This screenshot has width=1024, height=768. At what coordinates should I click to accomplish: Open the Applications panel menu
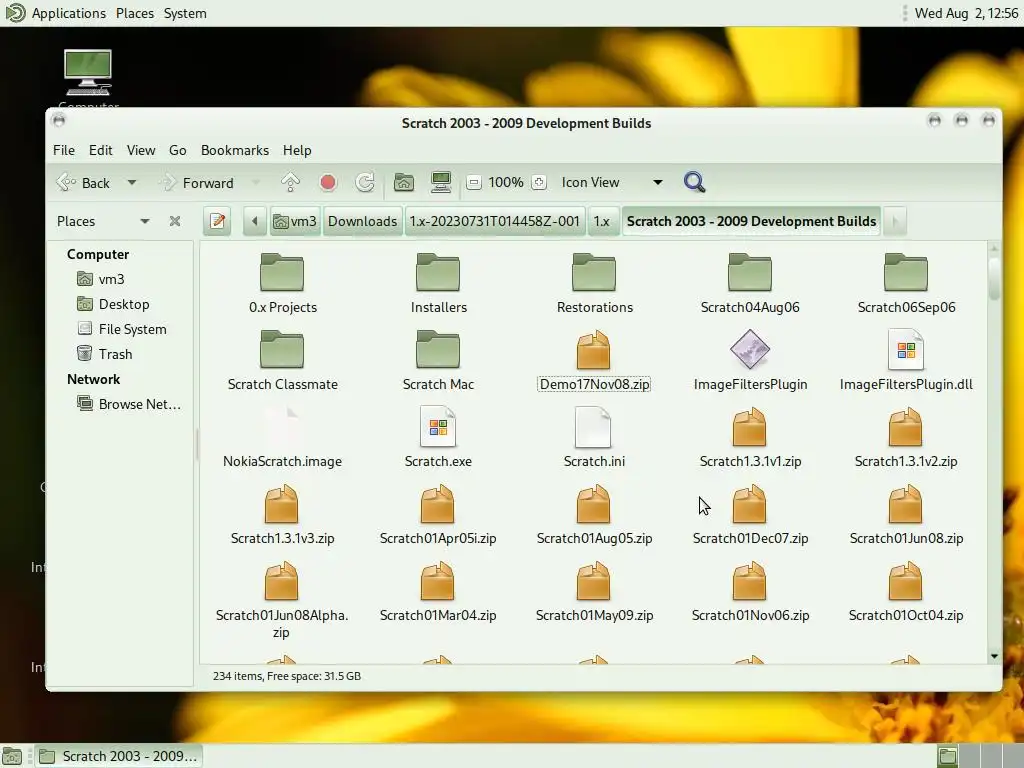click(69, 13)
